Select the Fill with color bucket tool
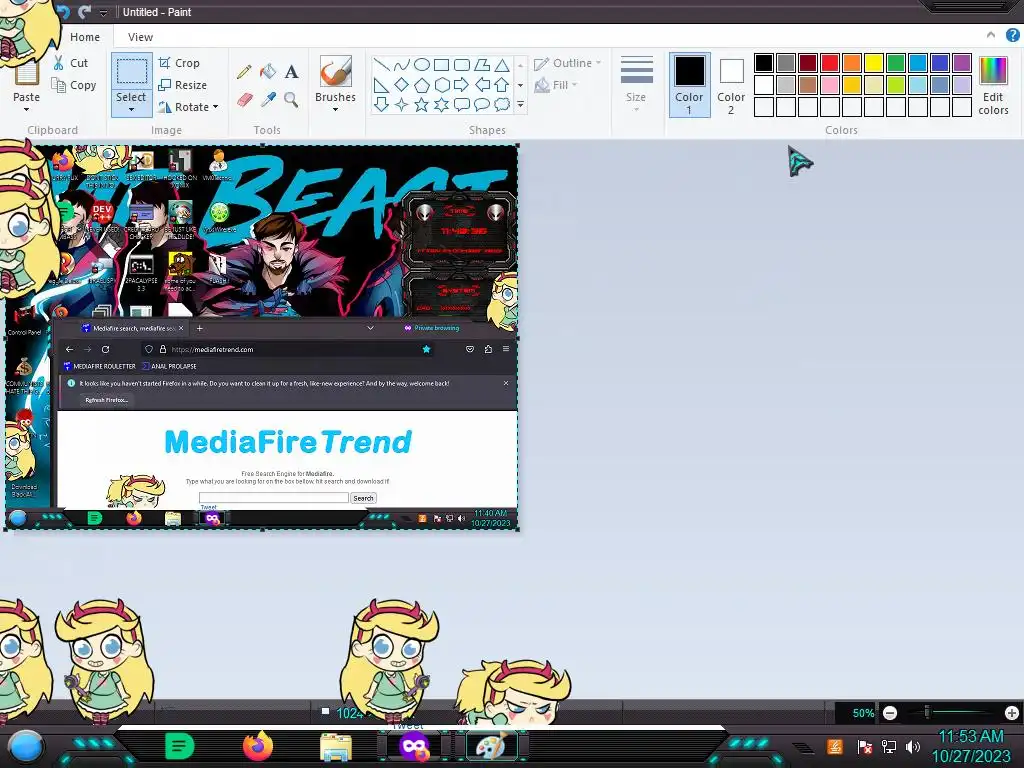This screenshot has width=1024, height=768. tap(268, 71)
